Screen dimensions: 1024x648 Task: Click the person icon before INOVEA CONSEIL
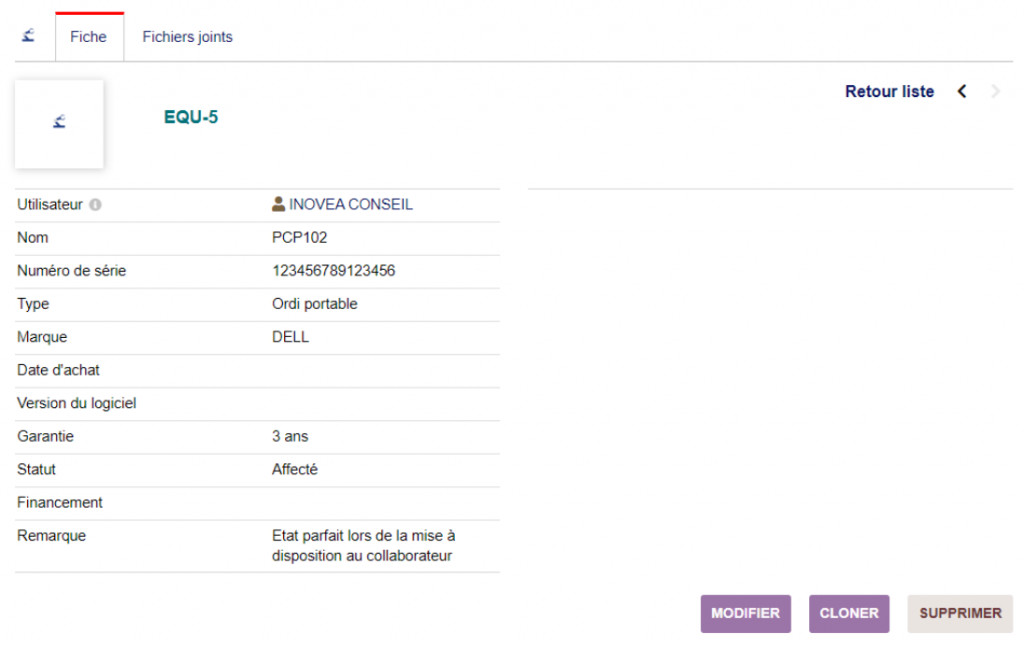(x=279, y=204)
